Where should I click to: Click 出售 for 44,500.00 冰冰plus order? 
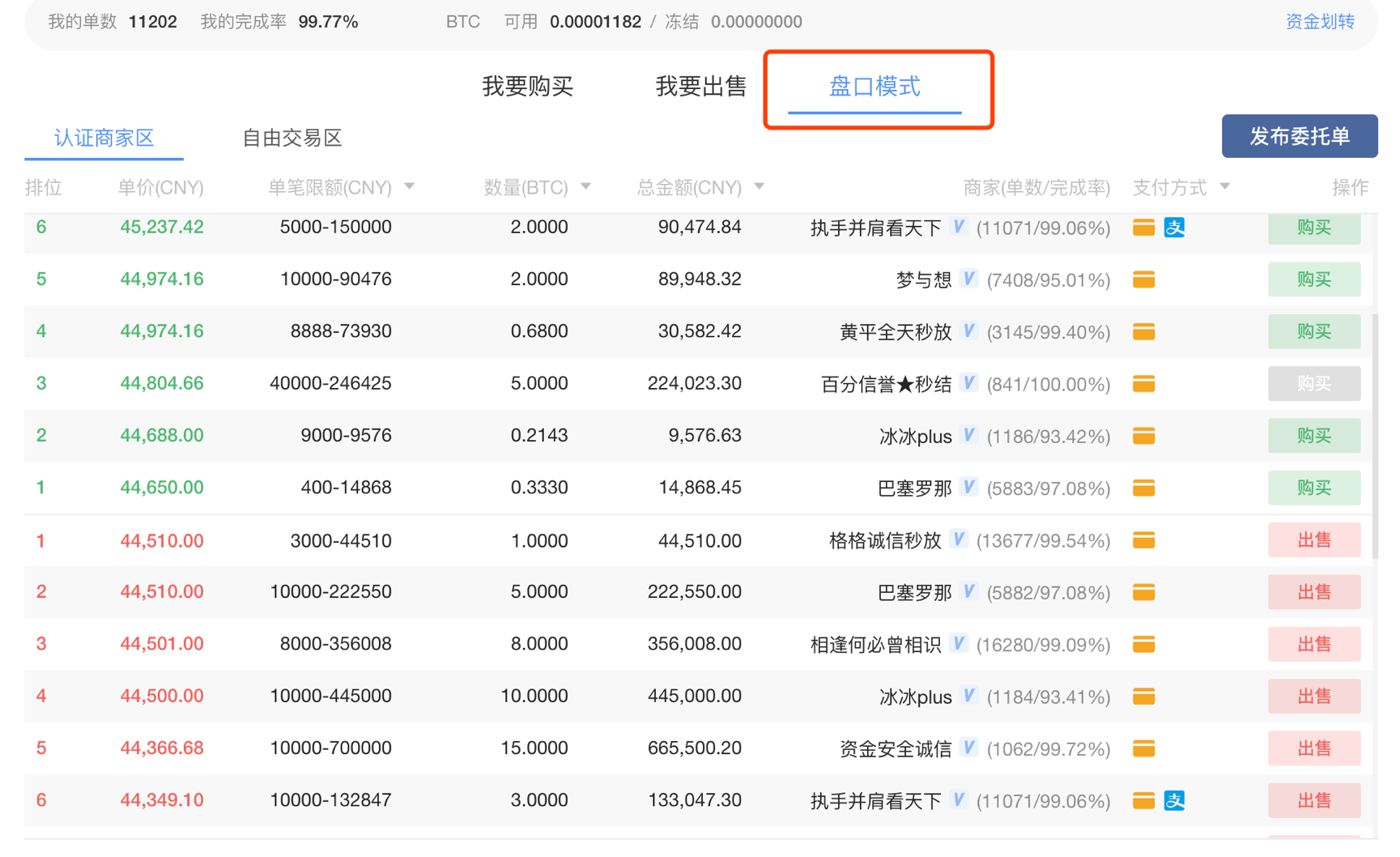(1314, 696)
